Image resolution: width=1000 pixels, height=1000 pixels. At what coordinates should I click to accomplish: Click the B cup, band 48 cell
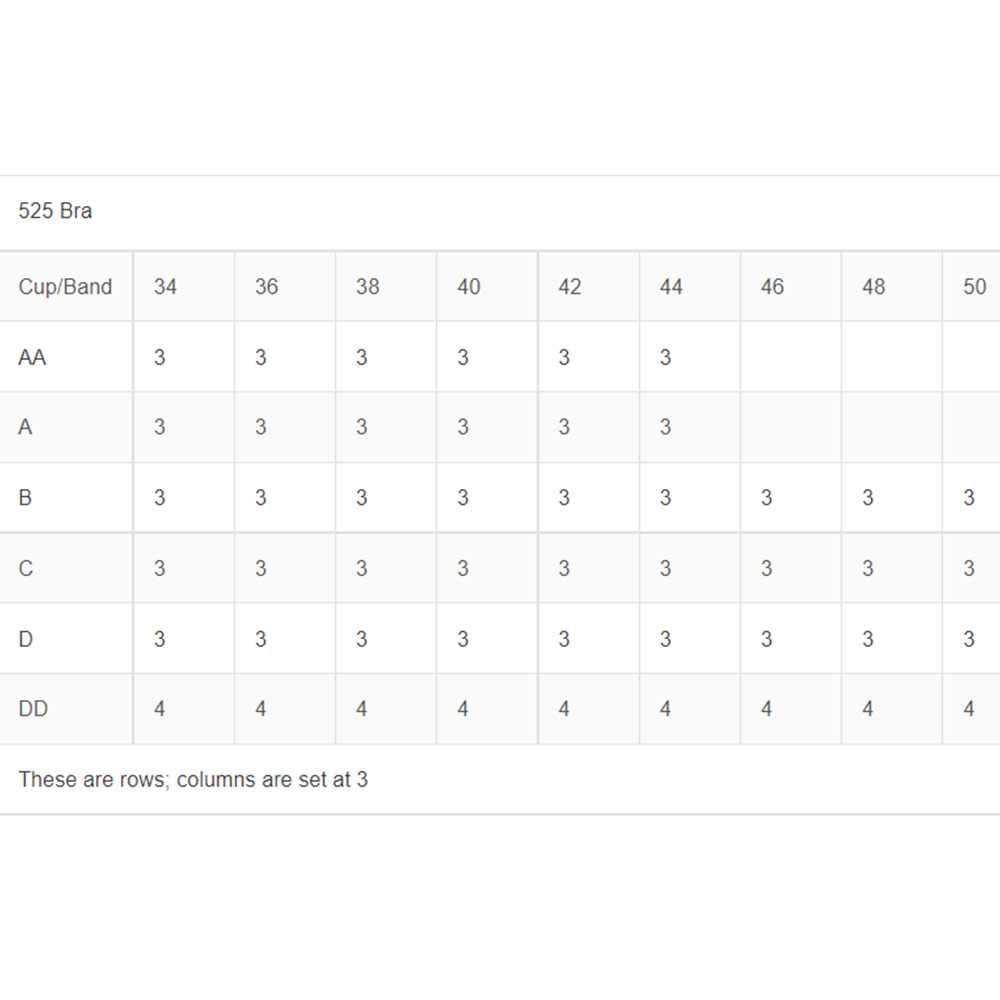[868, 498]
